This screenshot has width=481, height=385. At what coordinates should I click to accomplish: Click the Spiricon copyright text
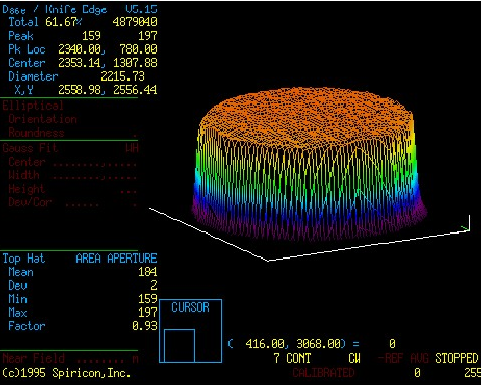pyautogui.click(x=66, y=373)
